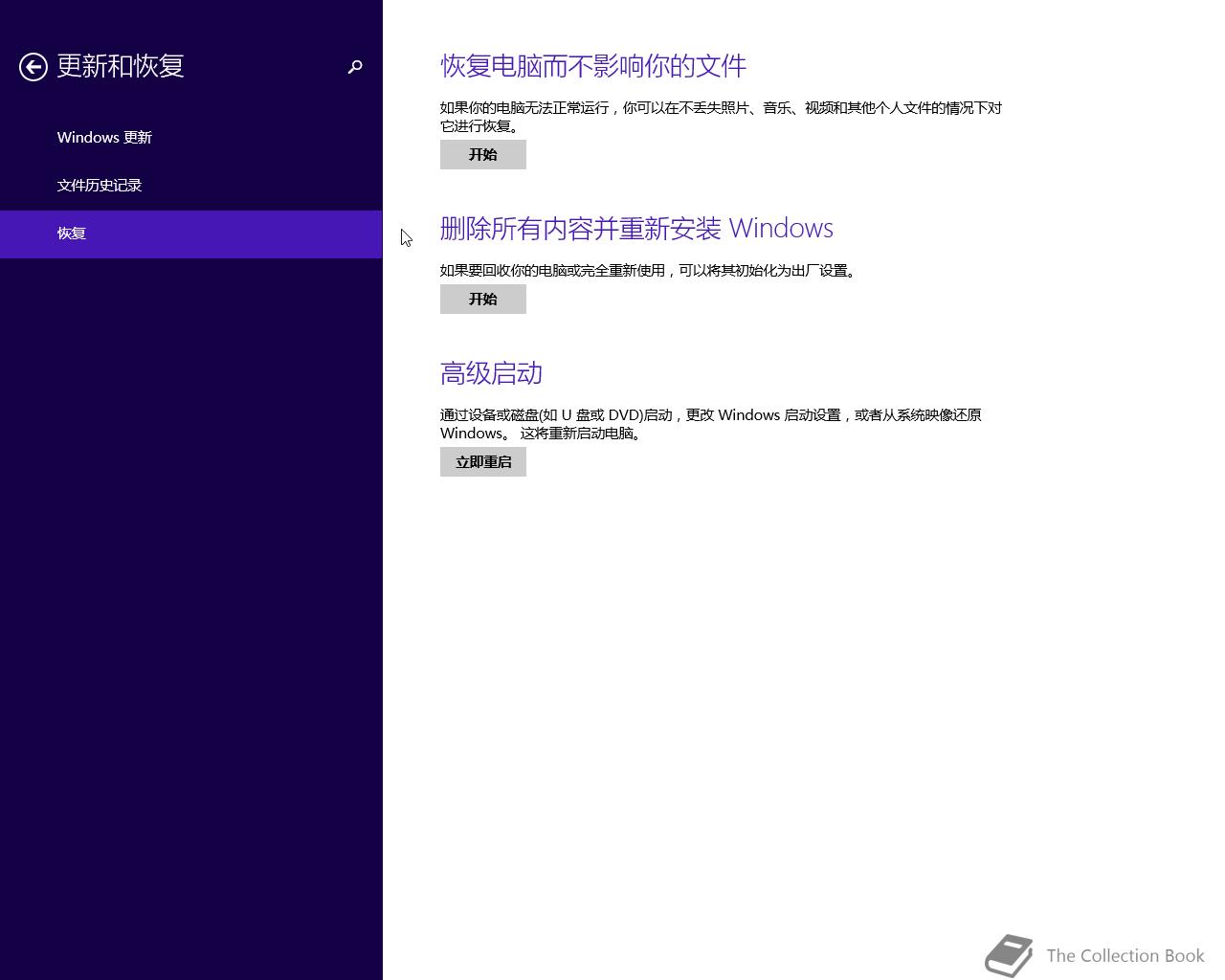This screenshot has width=1225, height=980.
Task: Click 开始 under 恢复电脑而不影响你的文件
Action: (x=483, y=155)
